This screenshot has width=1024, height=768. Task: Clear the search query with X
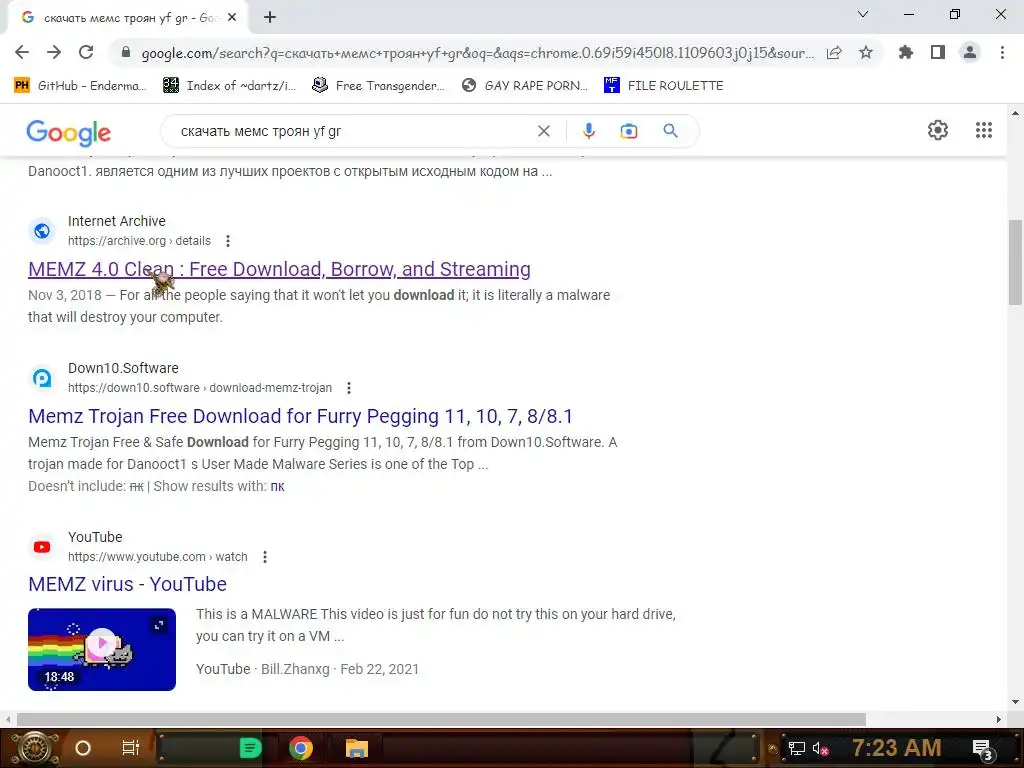[543, 131]
